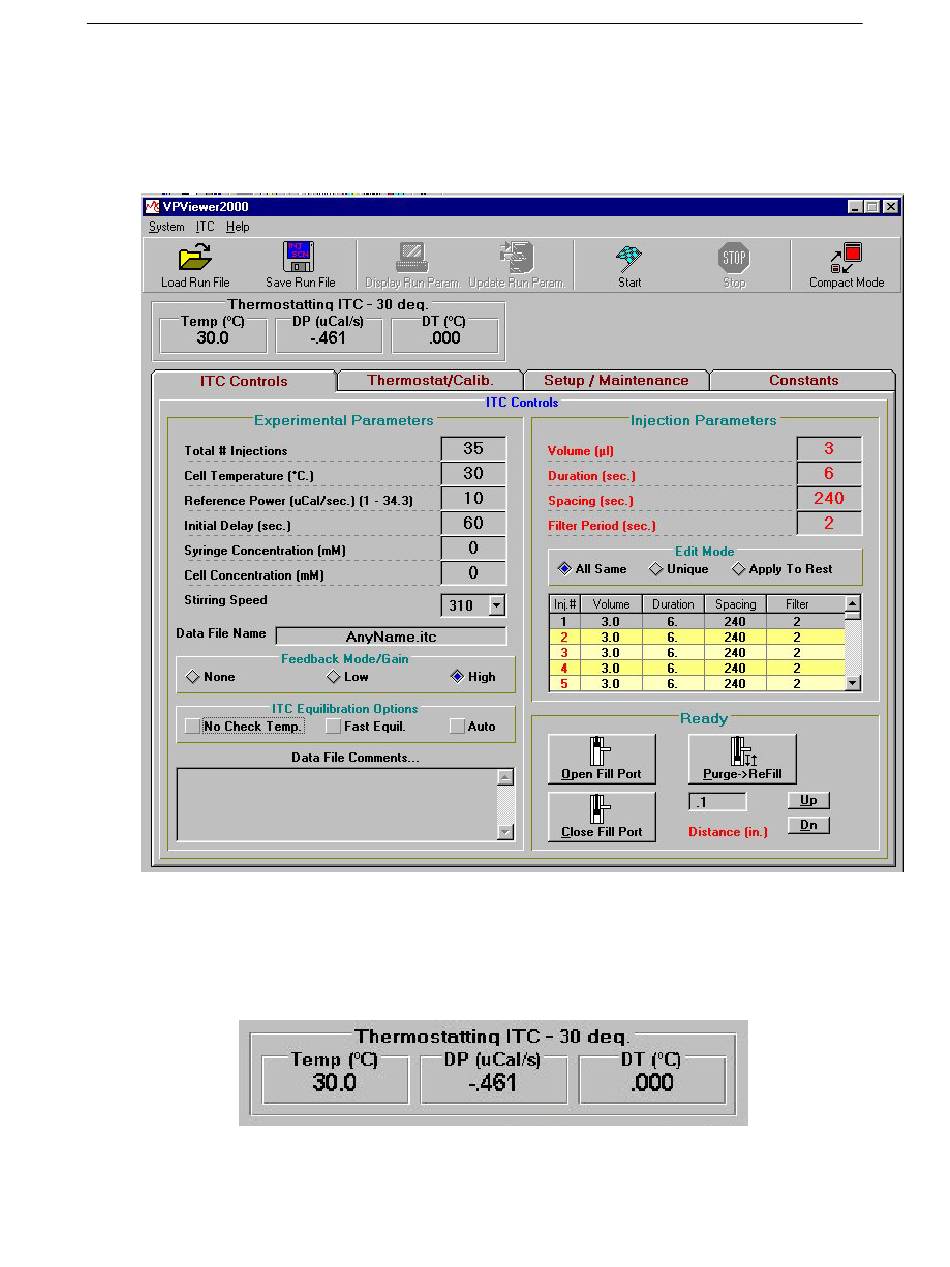Click the Open Fill Port button
Viewport: 950px width, 1267px height.
pos(601,759)
